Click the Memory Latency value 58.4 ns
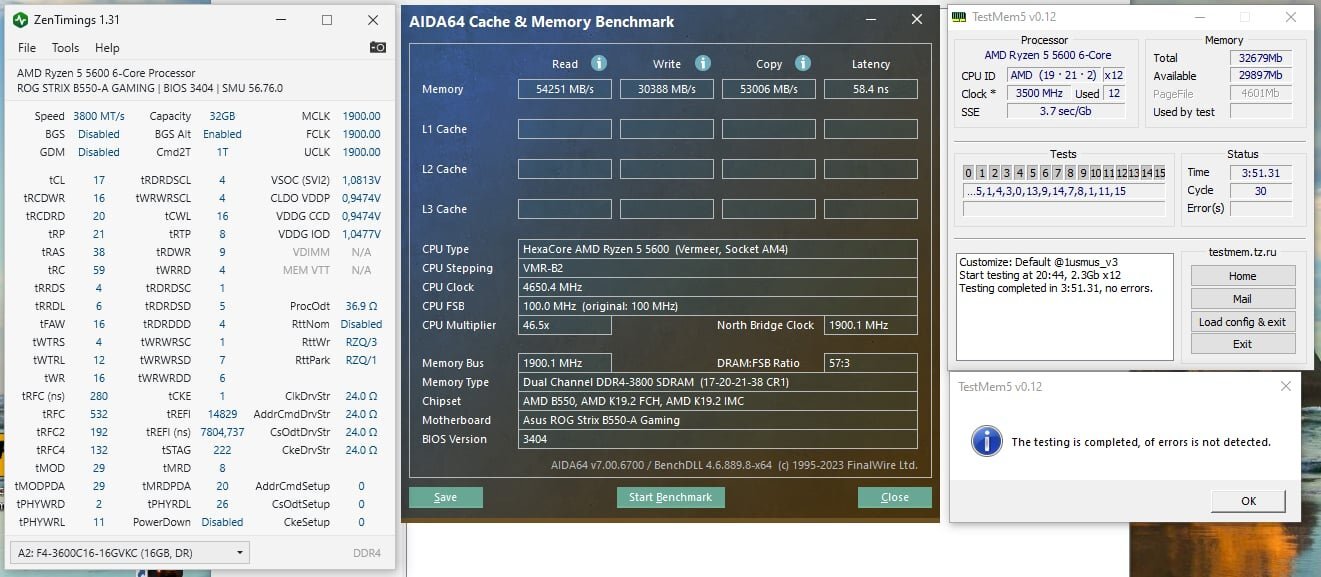 pyautogui.click(x=871, y=89)
